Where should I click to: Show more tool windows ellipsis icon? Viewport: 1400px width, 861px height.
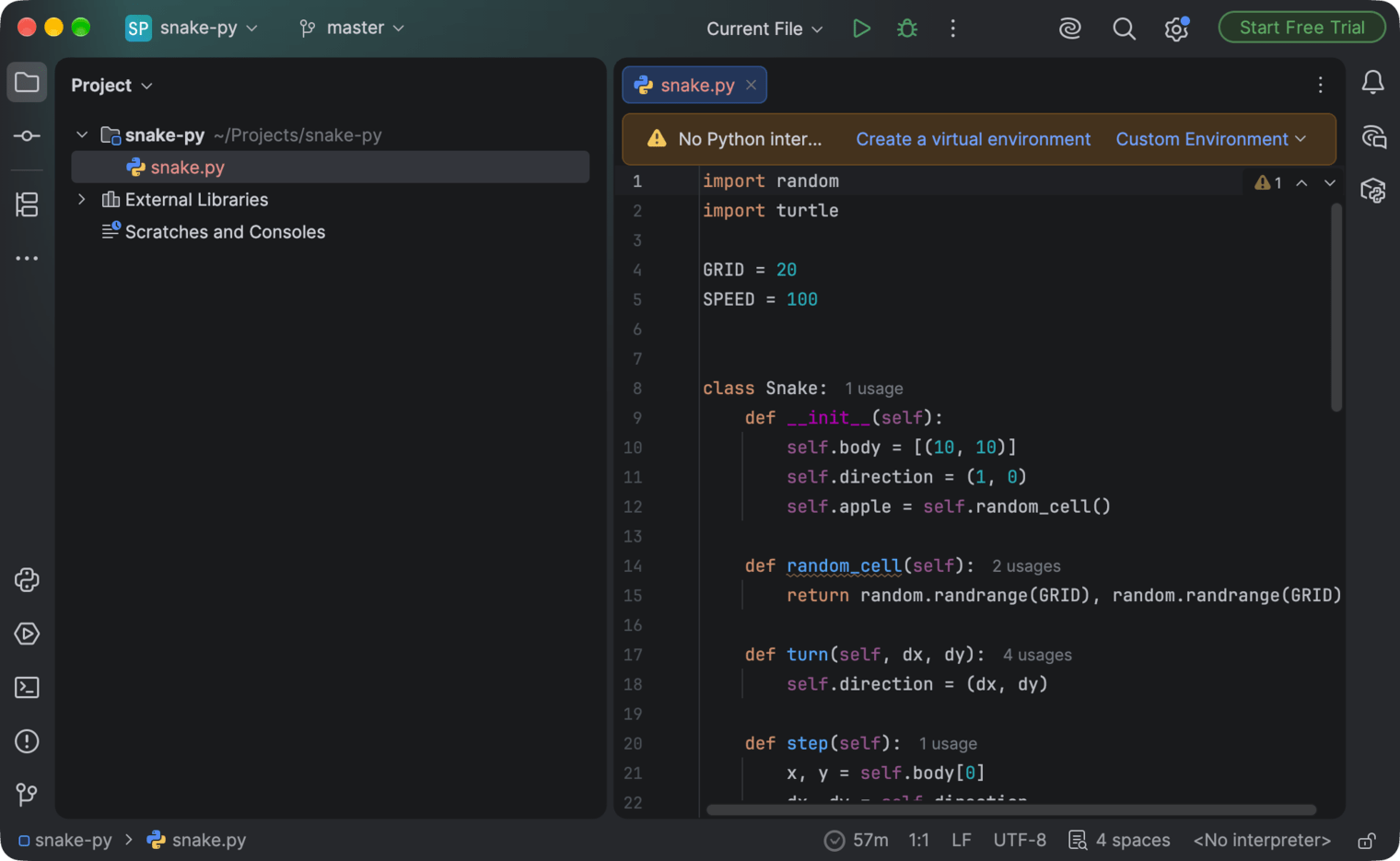[27, 259]
